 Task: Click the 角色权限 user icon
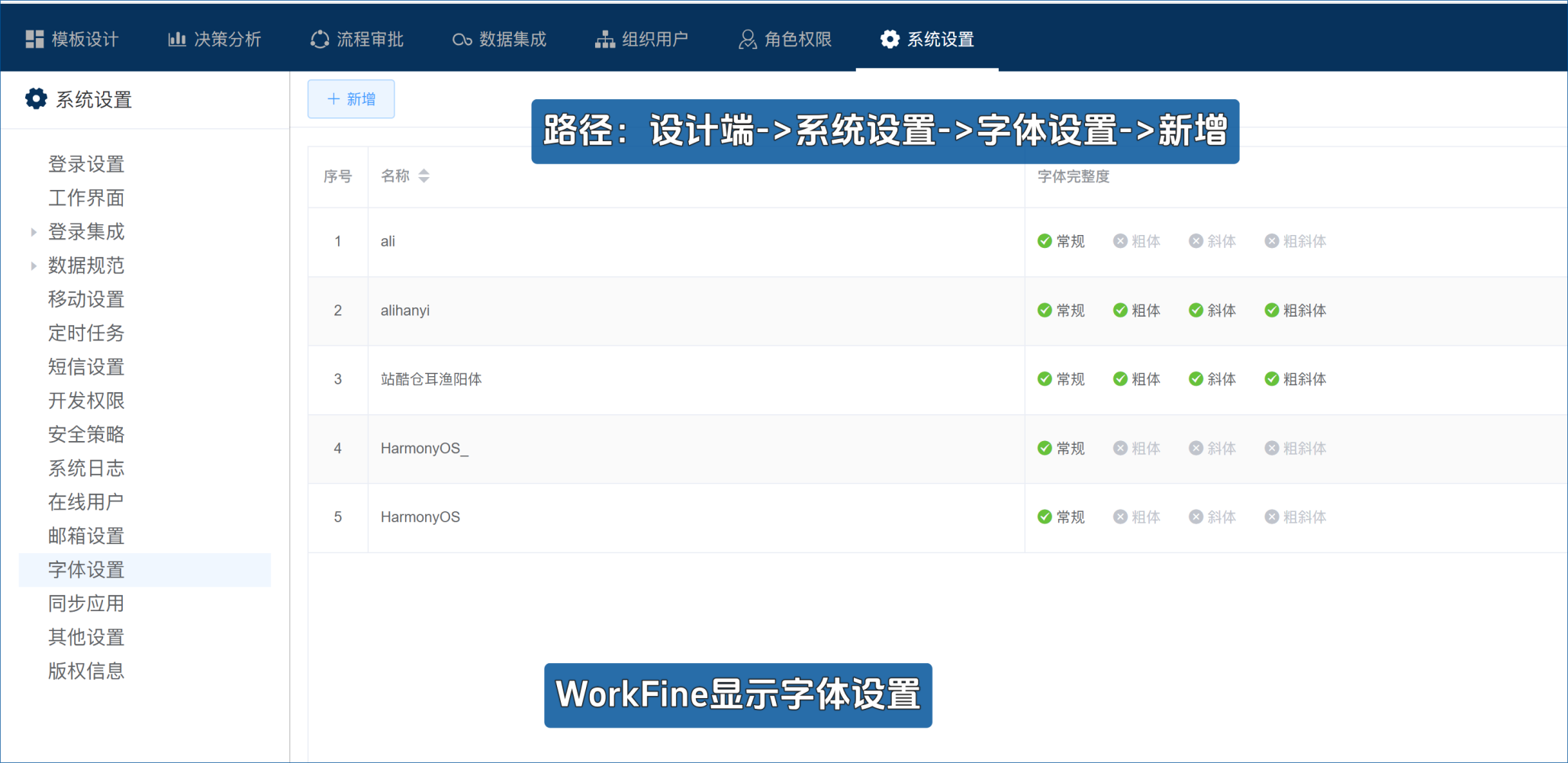click(748, 40)
